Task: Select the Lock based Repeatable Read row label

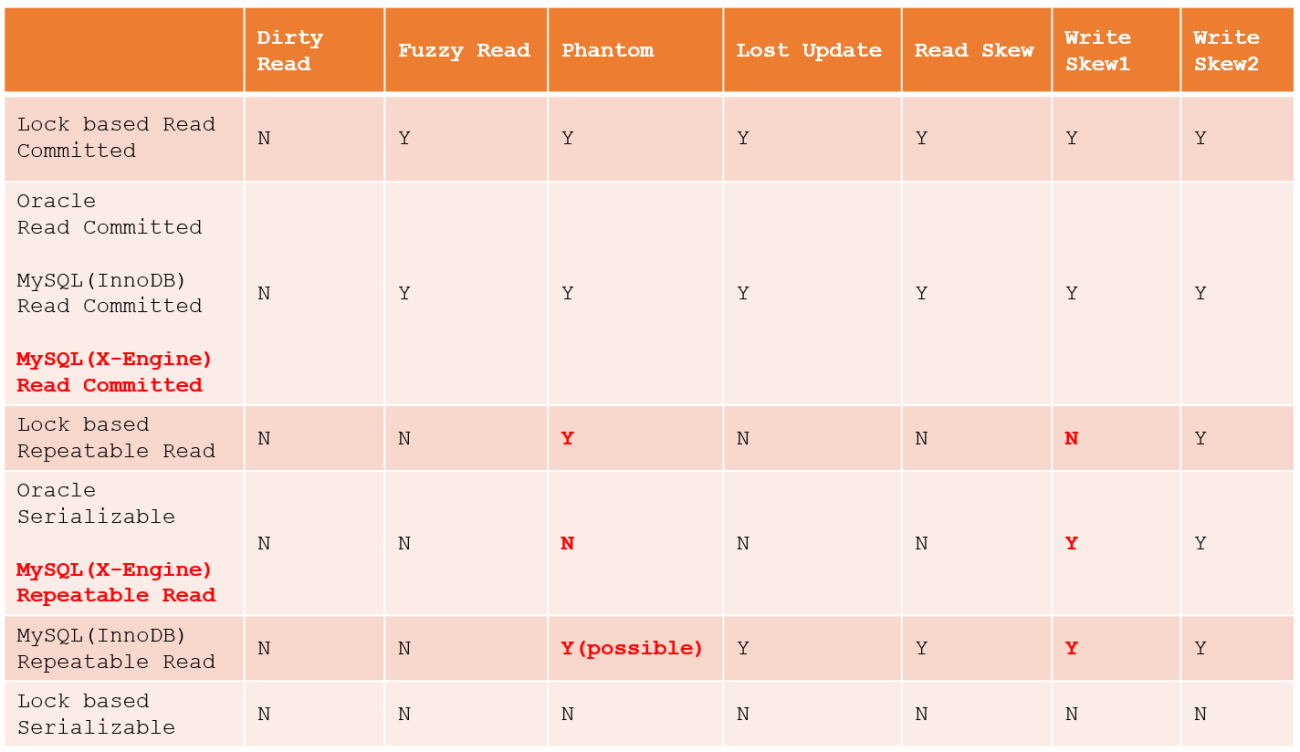Action: pos(116,438)
